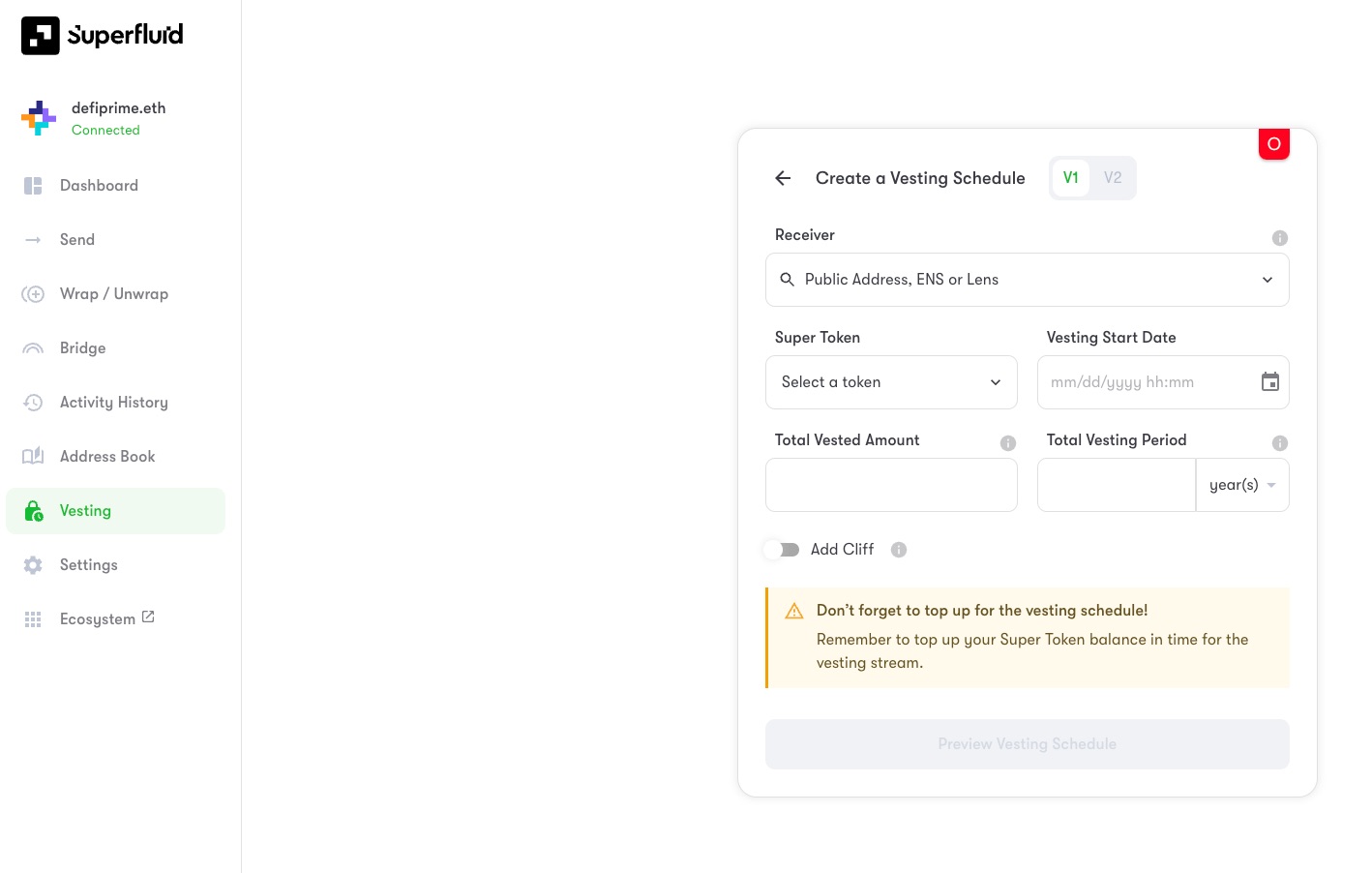Select the V1 version option
Image resolution: width=1372 pixels, height=873 pixels.
coord(1070,178)
